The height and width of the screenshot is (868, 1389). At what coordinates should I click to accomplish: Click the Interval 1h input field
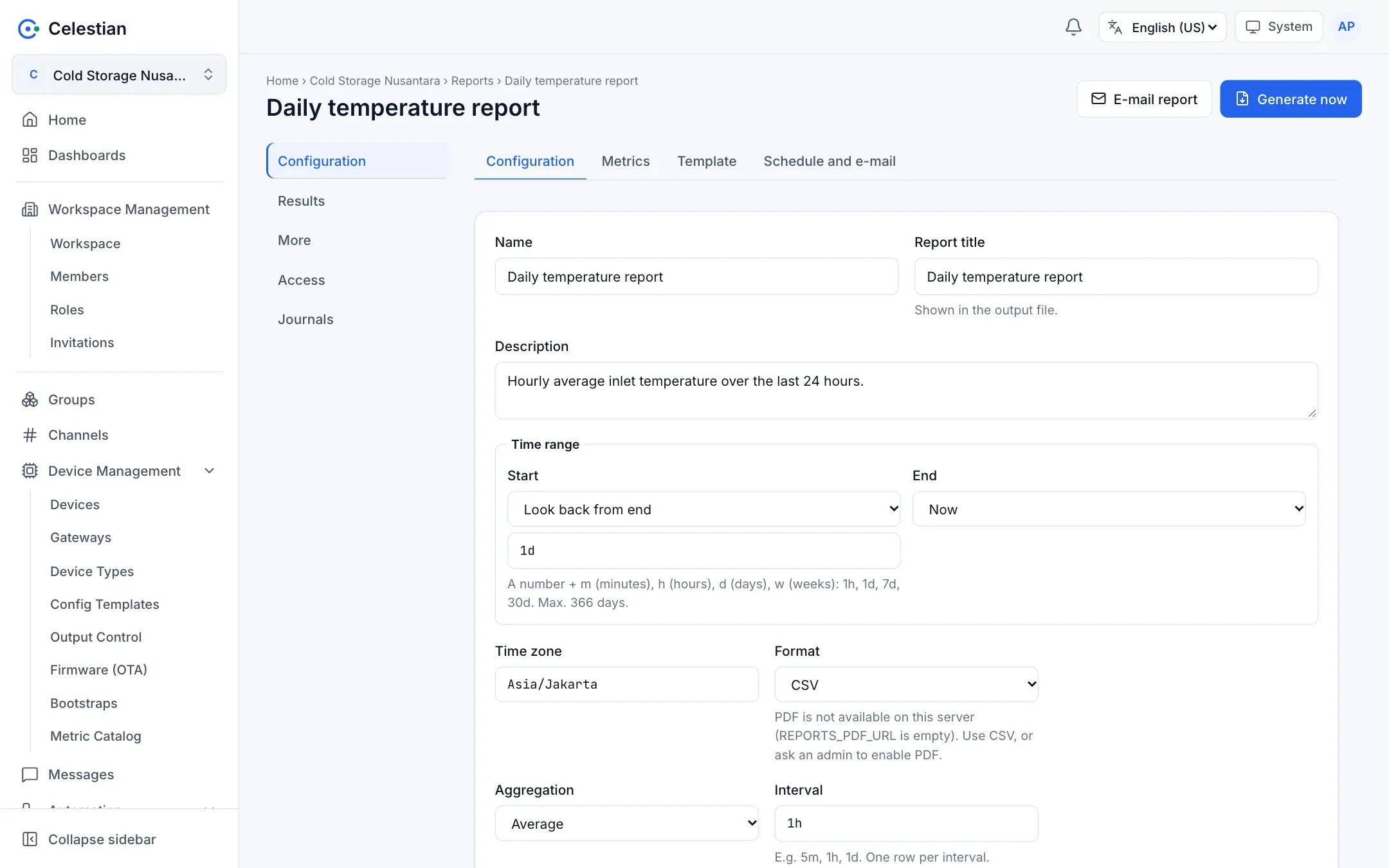pos(906,823)
